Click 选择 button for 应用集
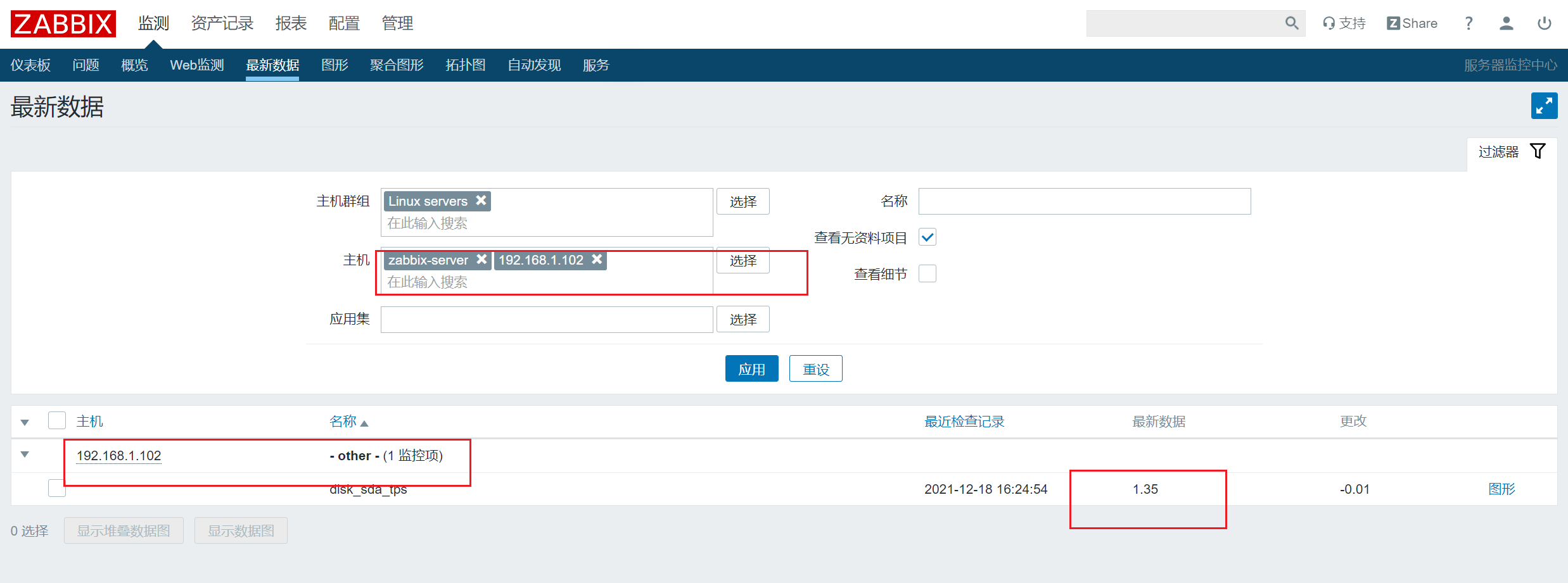1568x583 pixels. click(x=743, y=319)
